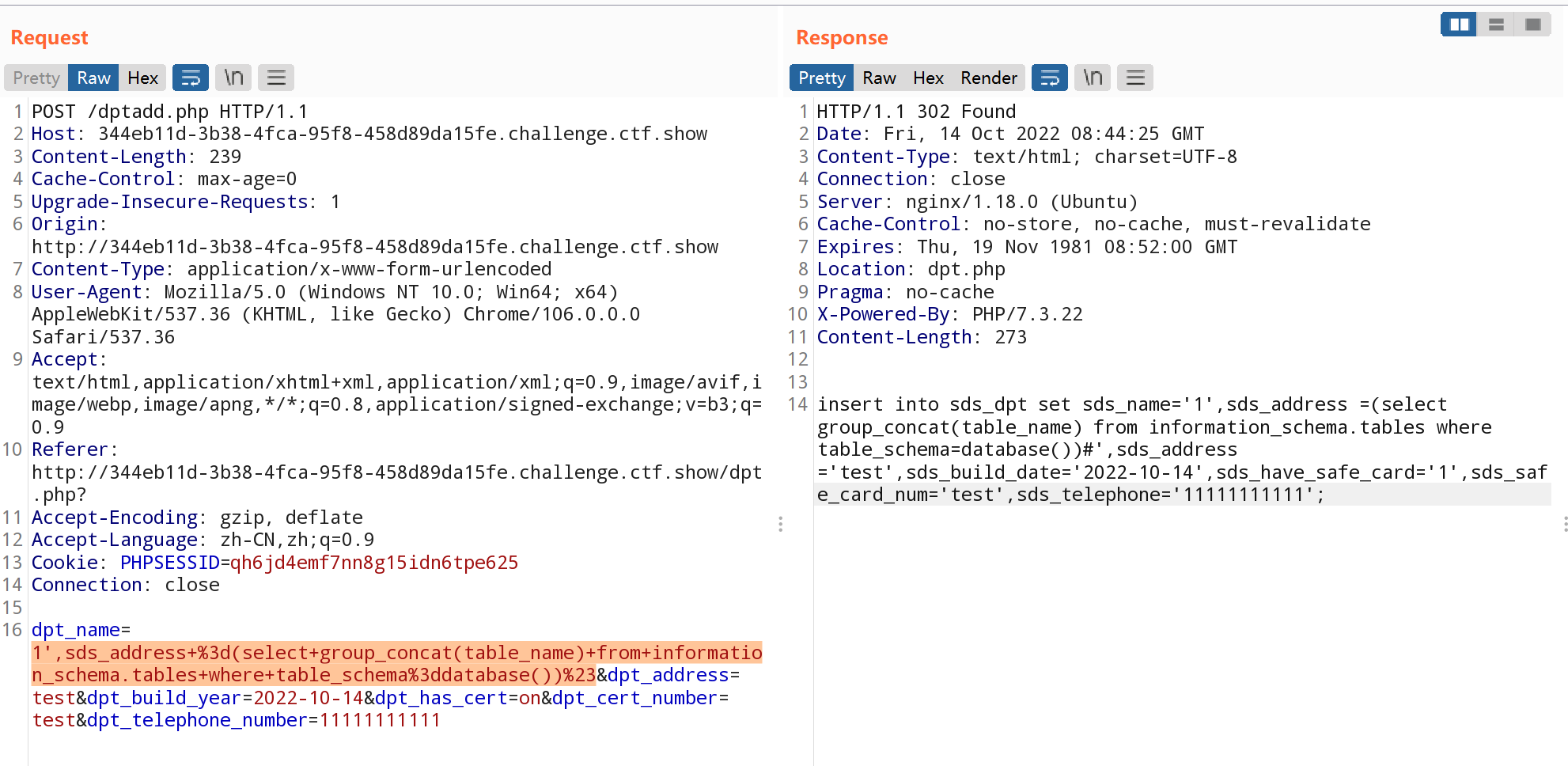
Task: Click the Date header in response
Action: click(x=1010, y=134)
